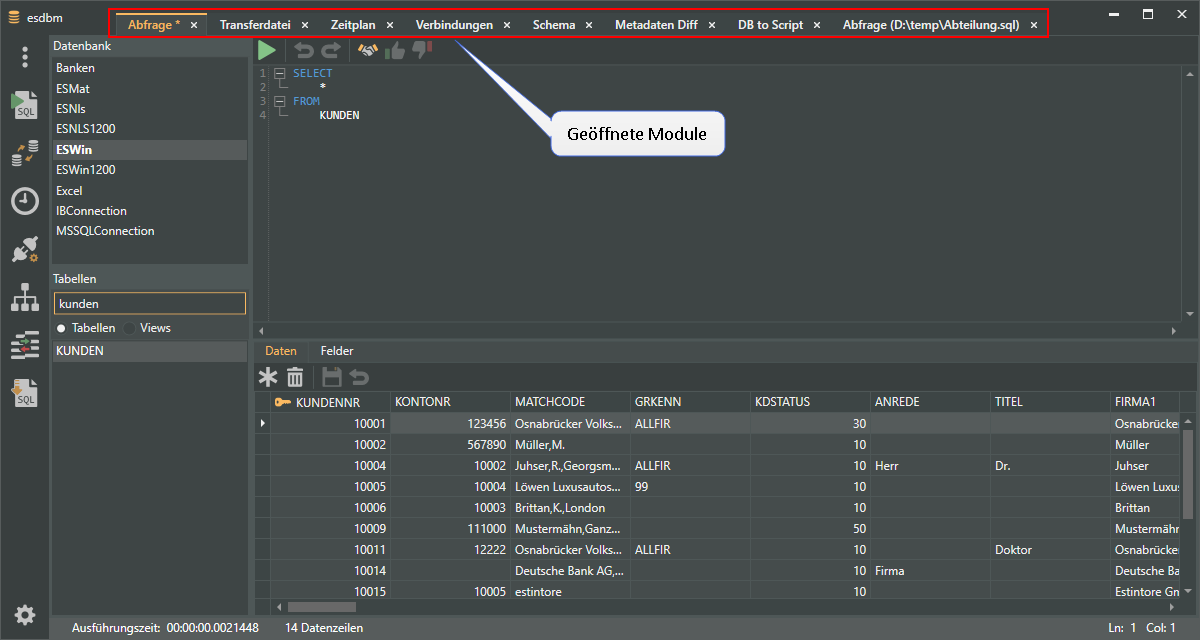Sort by the KONTONR column header

point(450,402)
